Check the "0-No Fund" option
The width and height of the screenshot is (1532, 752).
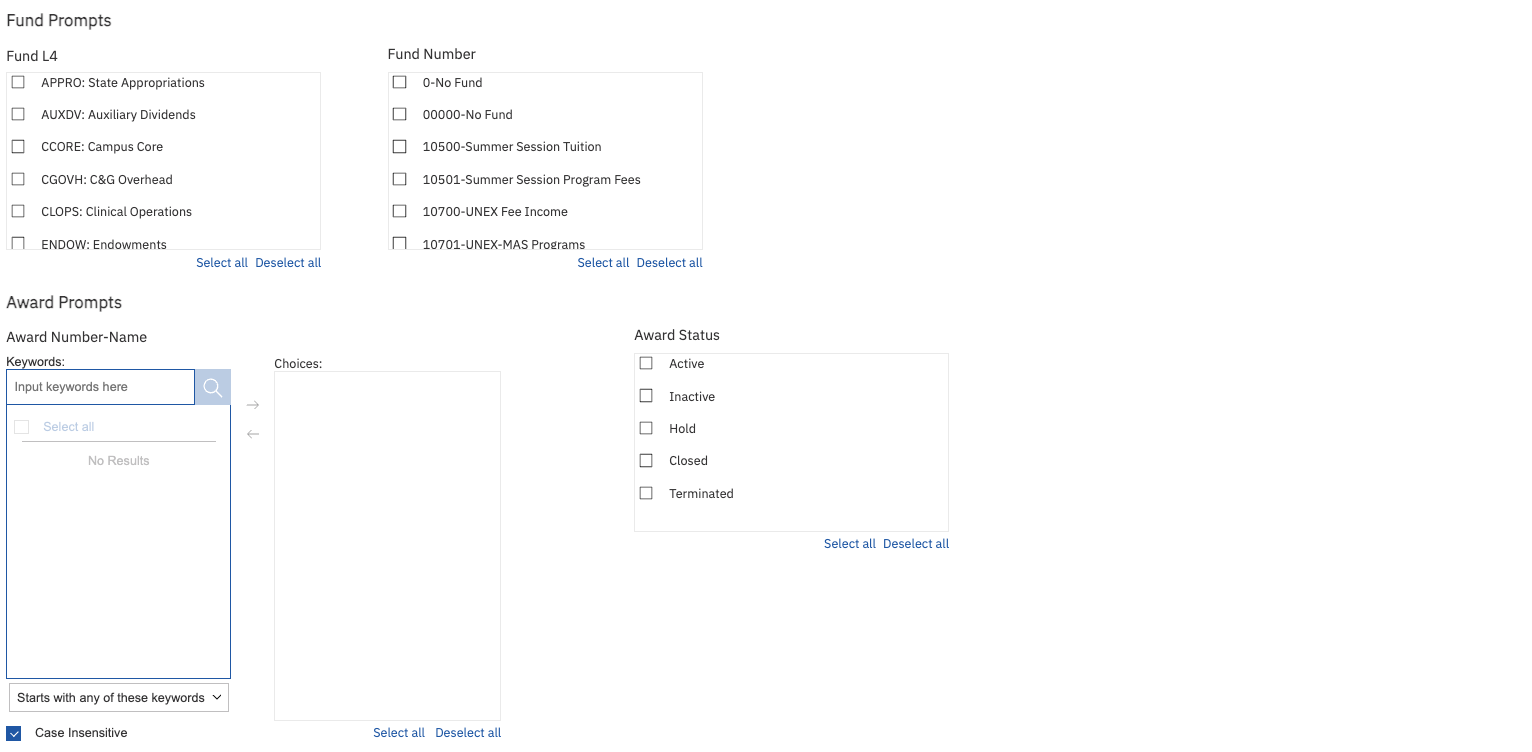tap(400, 82)
